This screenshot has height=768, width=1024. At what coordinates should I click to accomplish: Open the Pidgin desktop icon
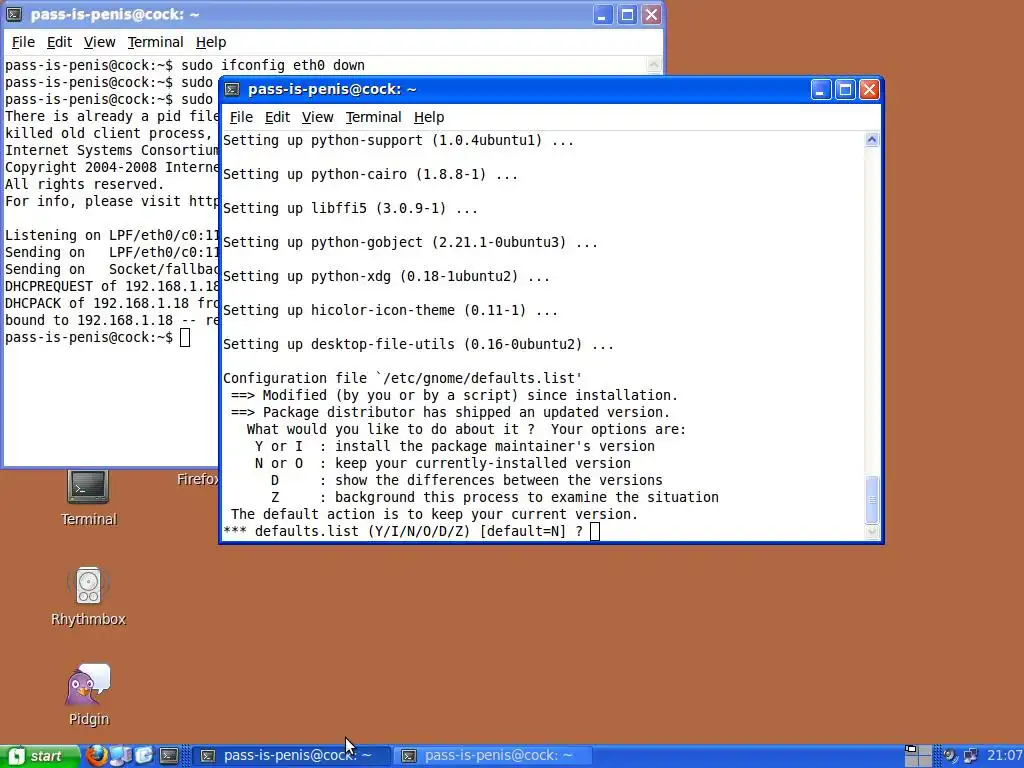(x=88, y=695)
